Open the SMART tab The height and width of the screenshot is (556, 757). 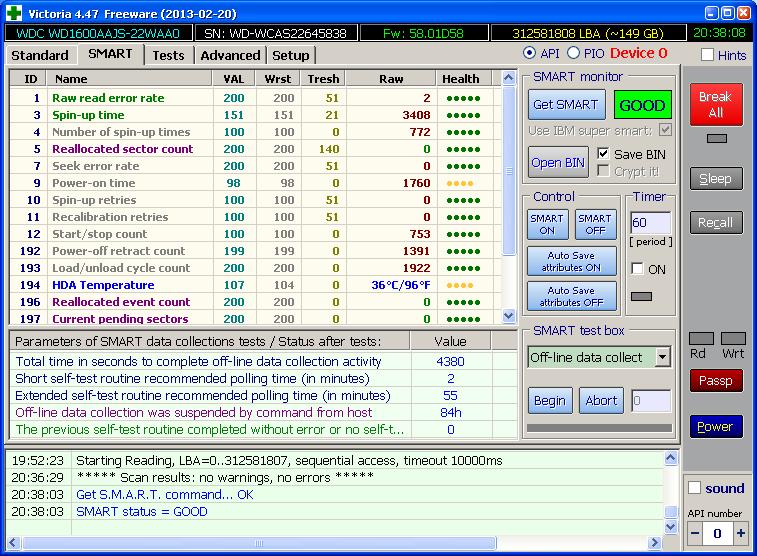[110, 54]
